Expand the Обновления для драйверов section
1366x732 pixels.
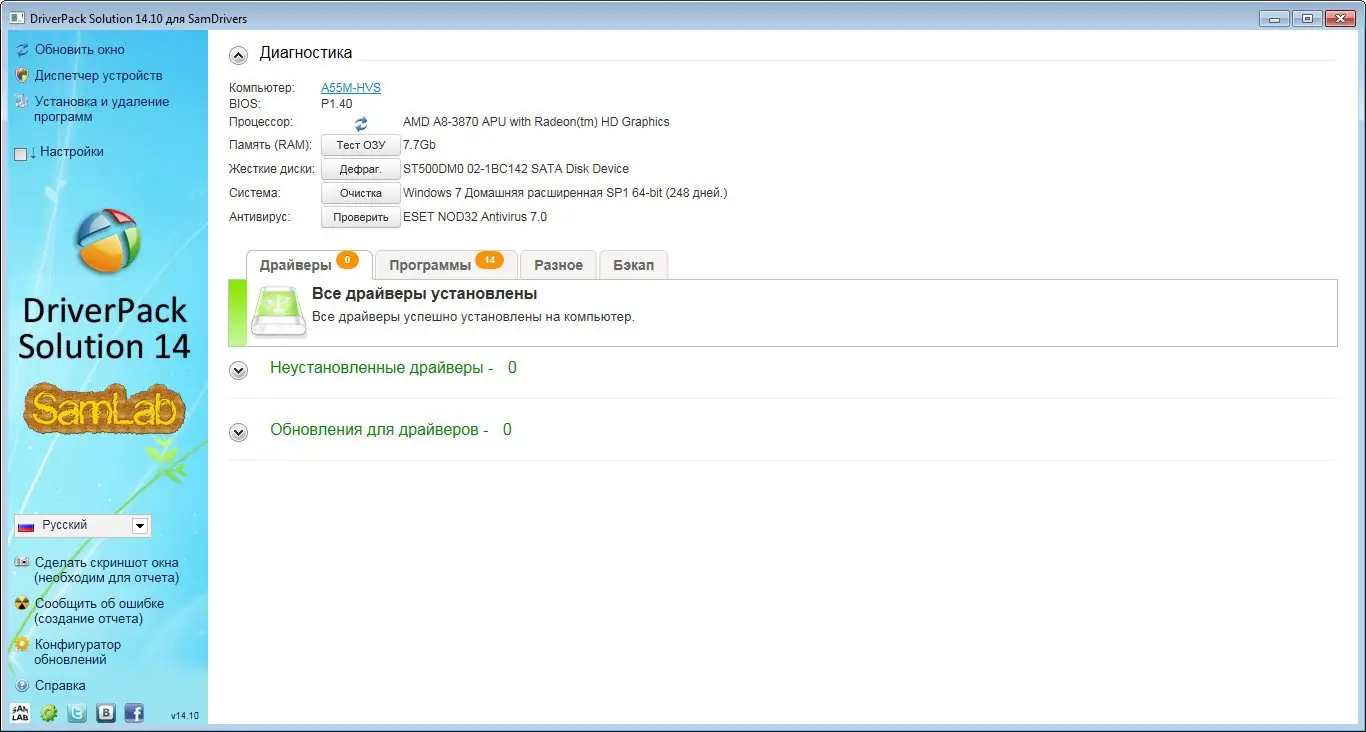click(238, 433)
